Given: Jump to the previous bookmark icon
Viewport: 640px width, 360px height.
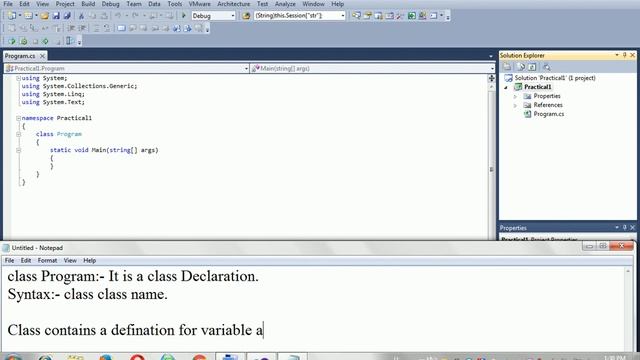Looking at the screenshot, I should tap(133, 28).
